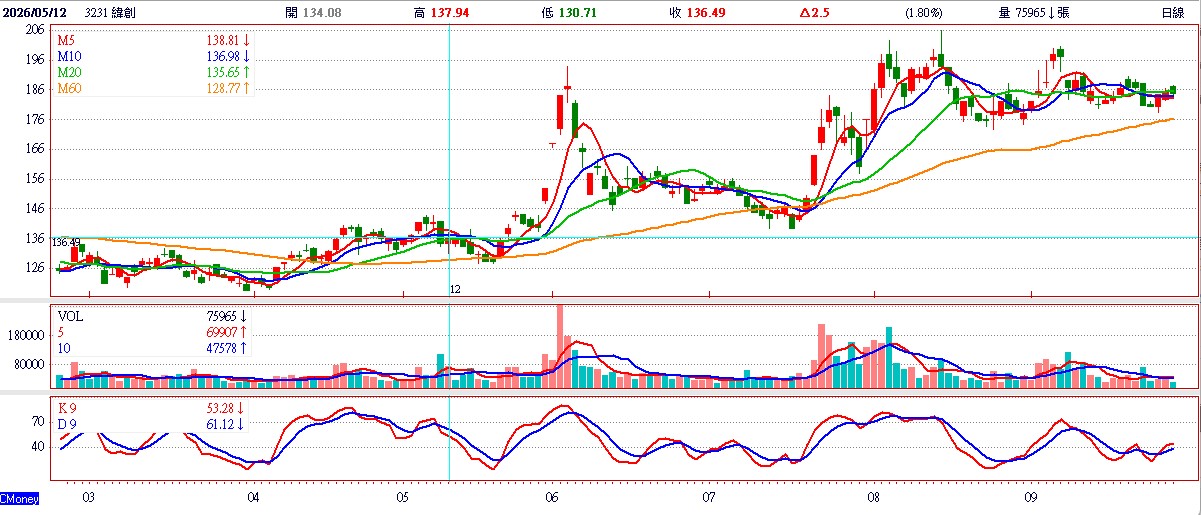Image resolution: width=1201 pixels, height=515 pixels.
Task: Click the 206 price axis label
Action: coord(35,30)
